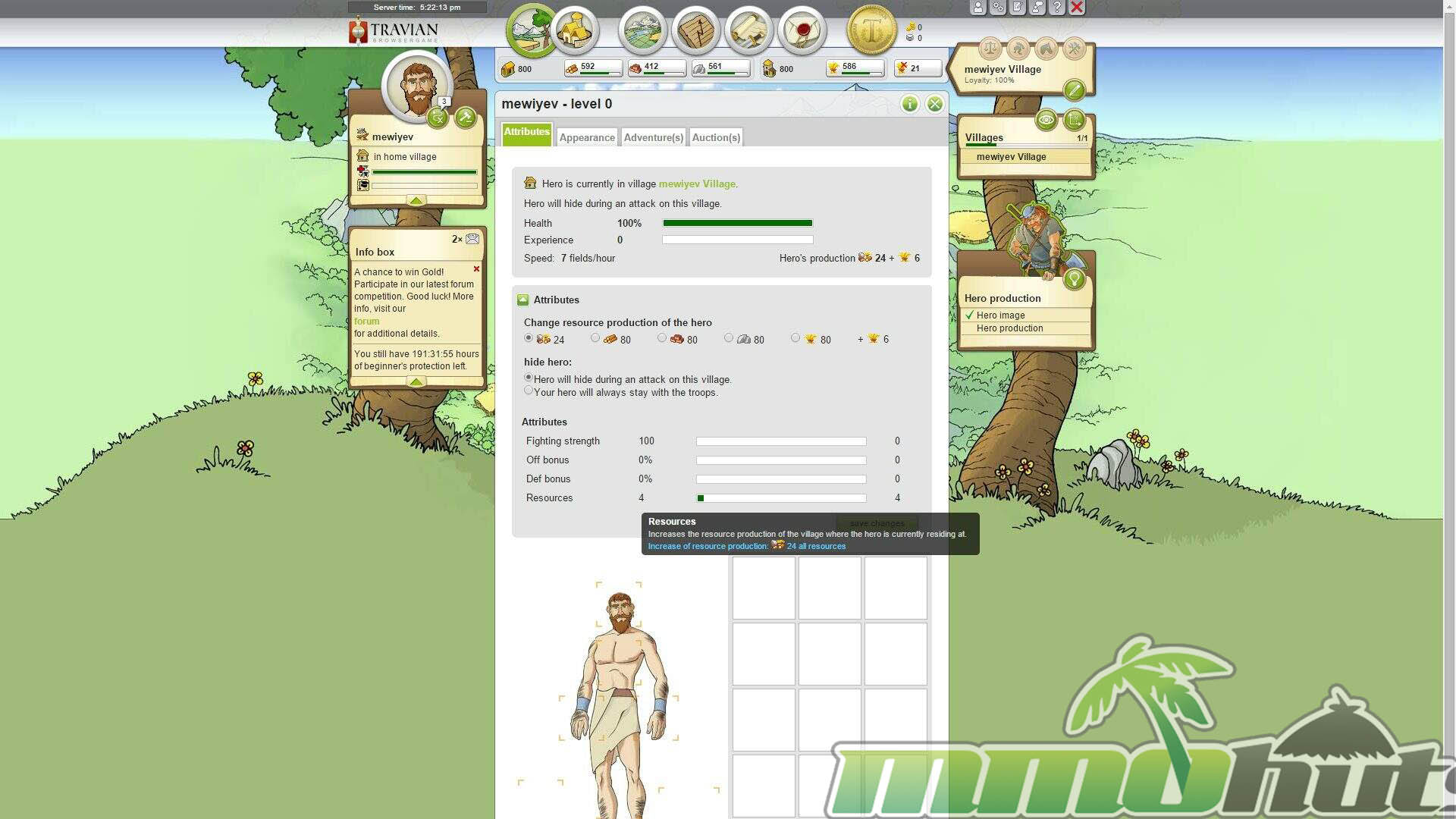This screenshot has height=819, width=1456.
Task: Open the messages envelope icon
Action: [802, 30]
